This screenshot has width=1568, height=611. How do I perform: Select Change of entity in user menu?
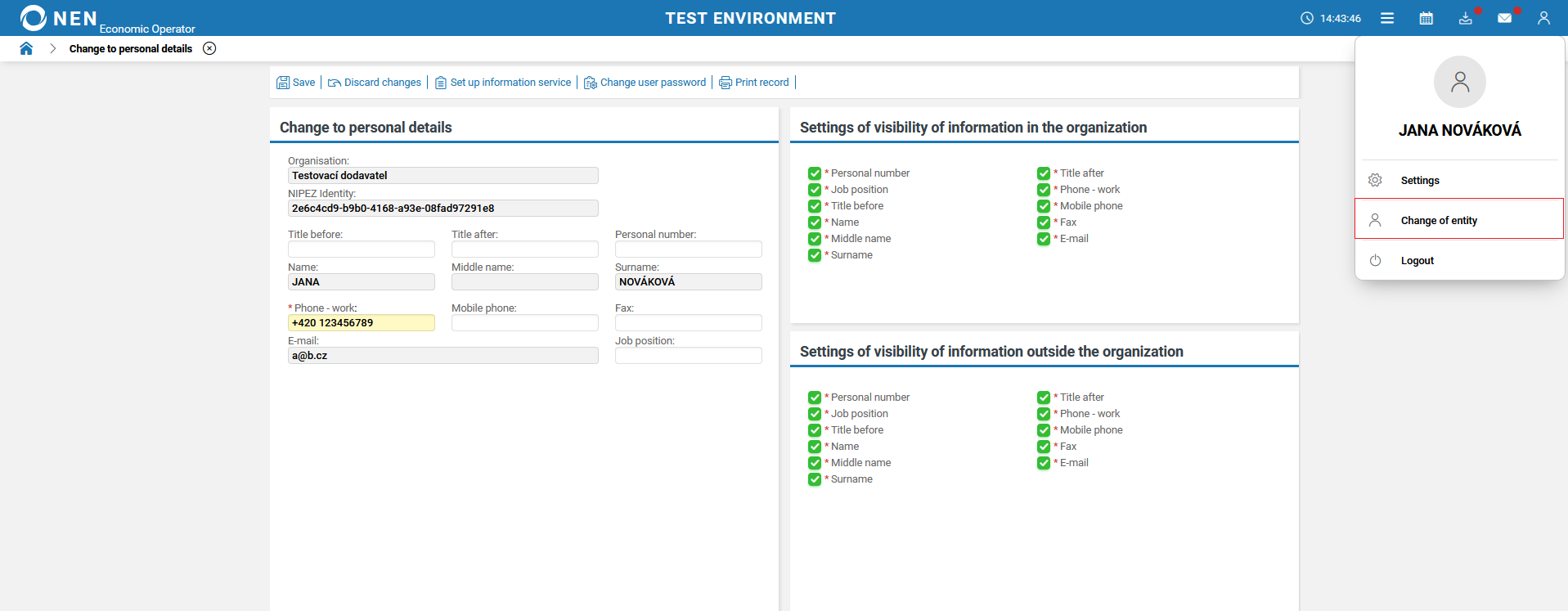click(1460, 220)
